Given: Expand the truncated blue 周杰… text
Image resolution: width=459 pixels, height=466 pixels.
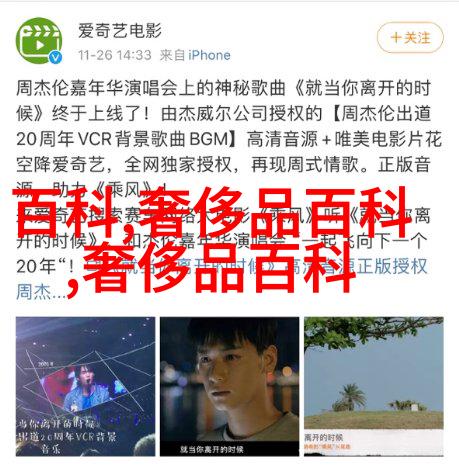Looking at the screenshot, I should 39,292.
